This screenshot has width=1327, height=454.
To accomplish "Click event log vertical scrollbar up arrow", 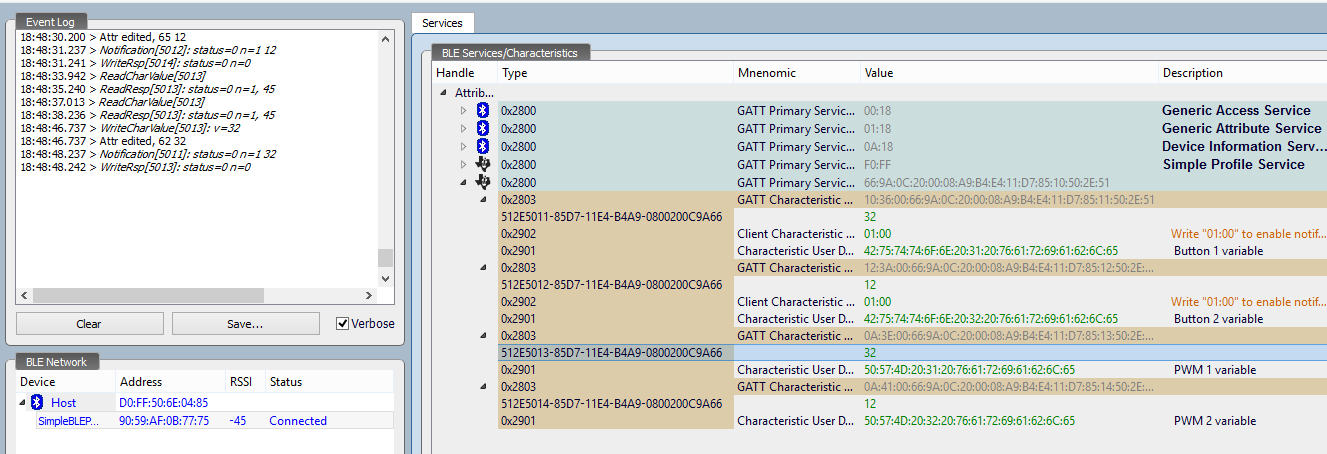I will point(385,38).
